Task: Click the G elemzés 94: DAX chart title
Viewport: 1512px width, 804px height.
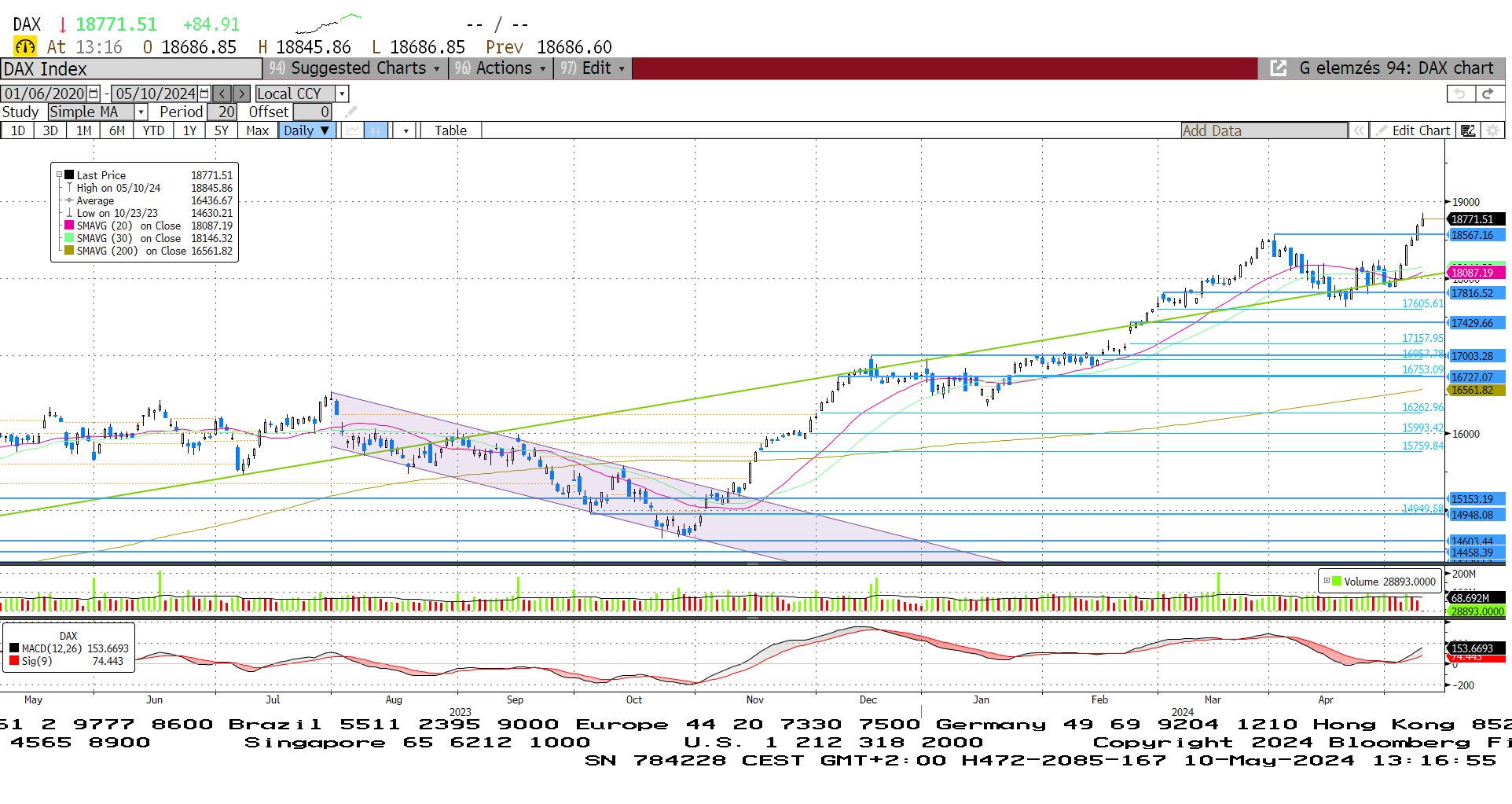Action: point(1396,68)
